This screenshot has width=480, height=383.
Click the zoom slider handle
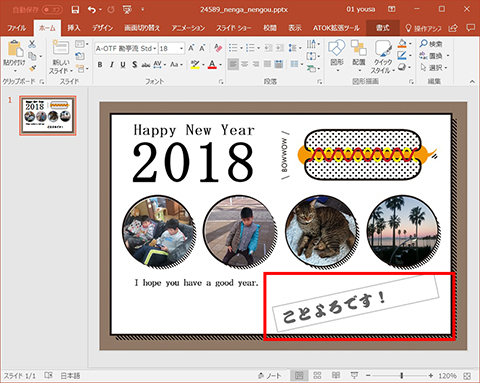tap(402, 376)
